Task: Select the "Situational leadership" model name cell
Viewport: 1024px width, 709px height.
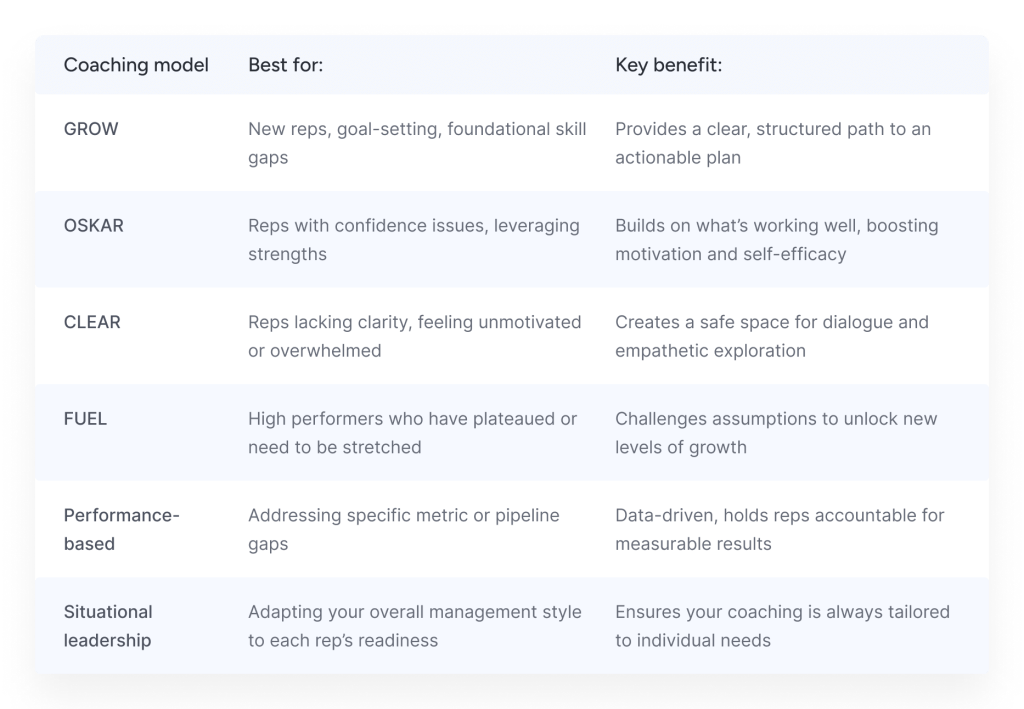Action: click(108, 626)
